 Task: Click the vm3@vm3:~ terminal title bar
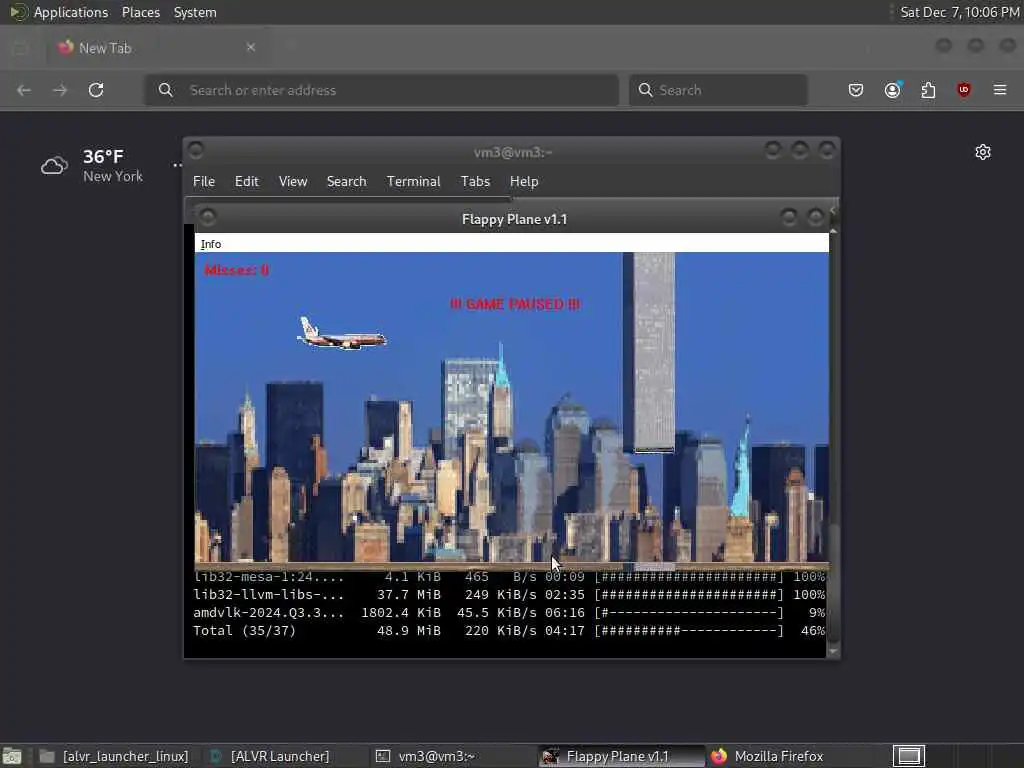(x=513, y=152)
